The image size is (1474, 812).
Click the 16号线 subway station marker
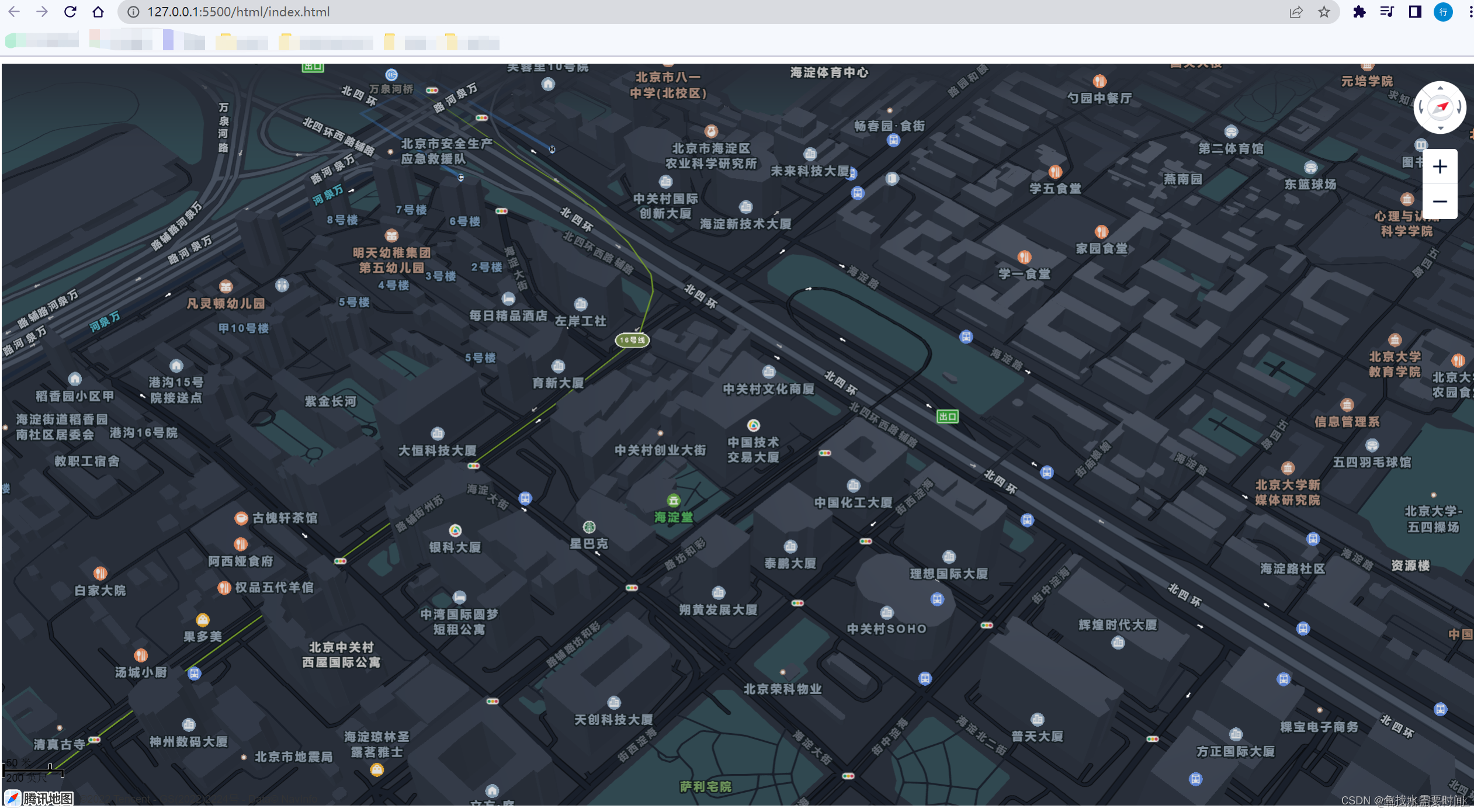click(x=632, y=340)
